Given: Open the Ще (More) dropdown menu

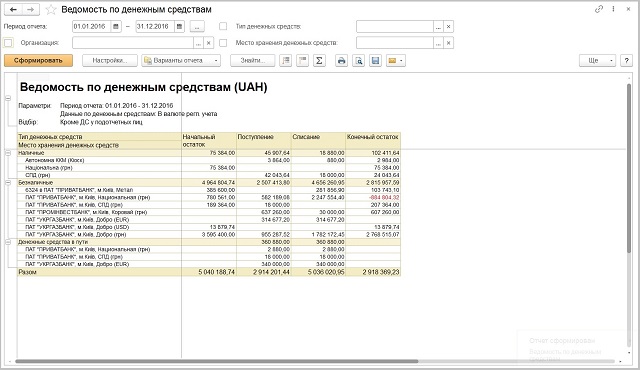Looking at the screenshot, I should (x=597, y=61).
